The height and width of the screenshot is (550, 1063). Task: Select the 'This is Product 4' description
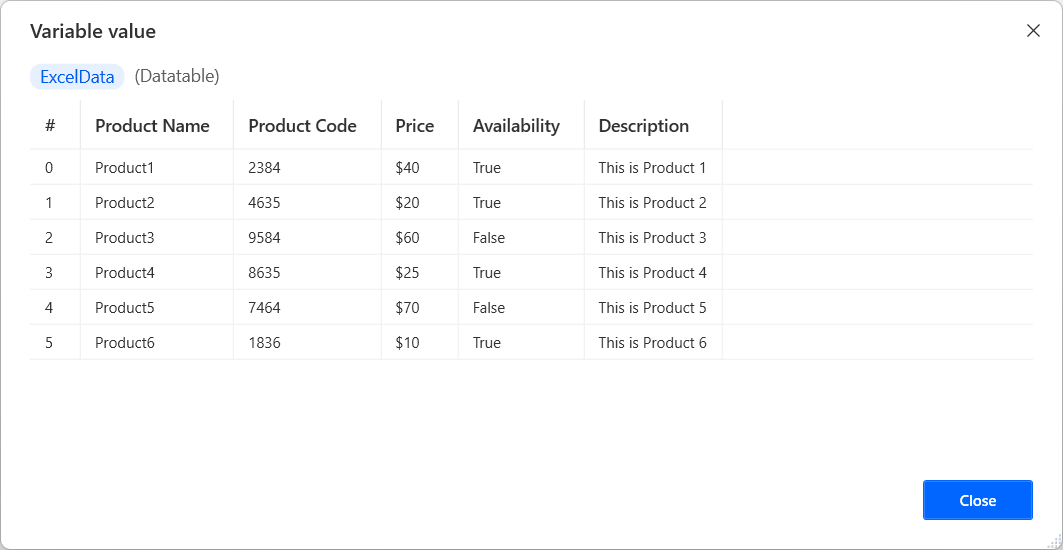click(652, 273)
